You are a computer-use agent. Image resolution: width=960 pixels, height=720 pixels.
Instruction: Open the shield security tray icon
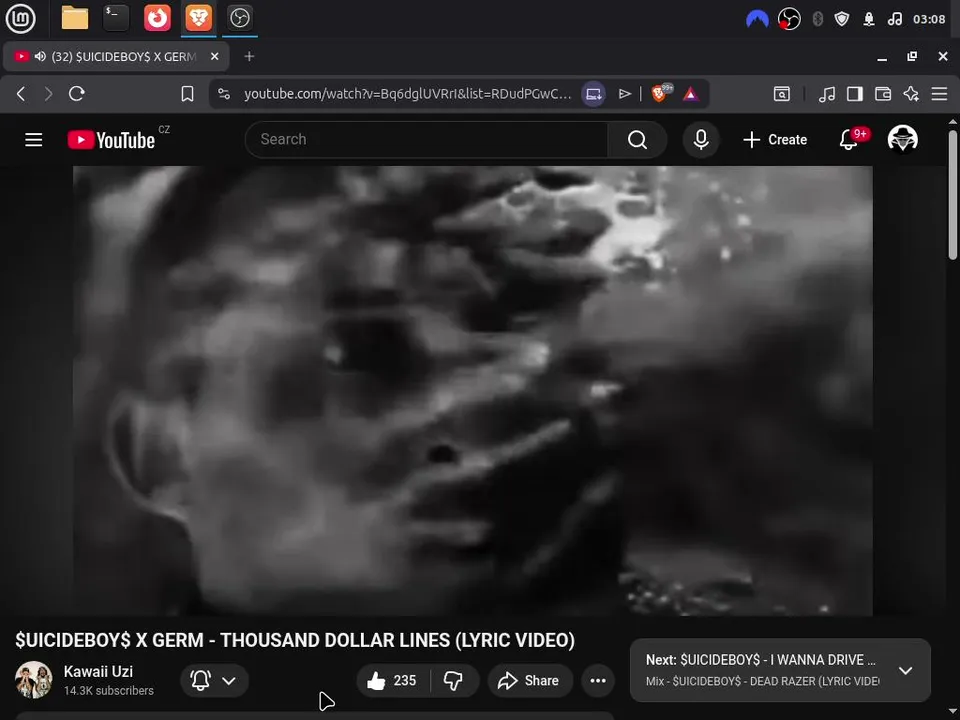(842, 20)
